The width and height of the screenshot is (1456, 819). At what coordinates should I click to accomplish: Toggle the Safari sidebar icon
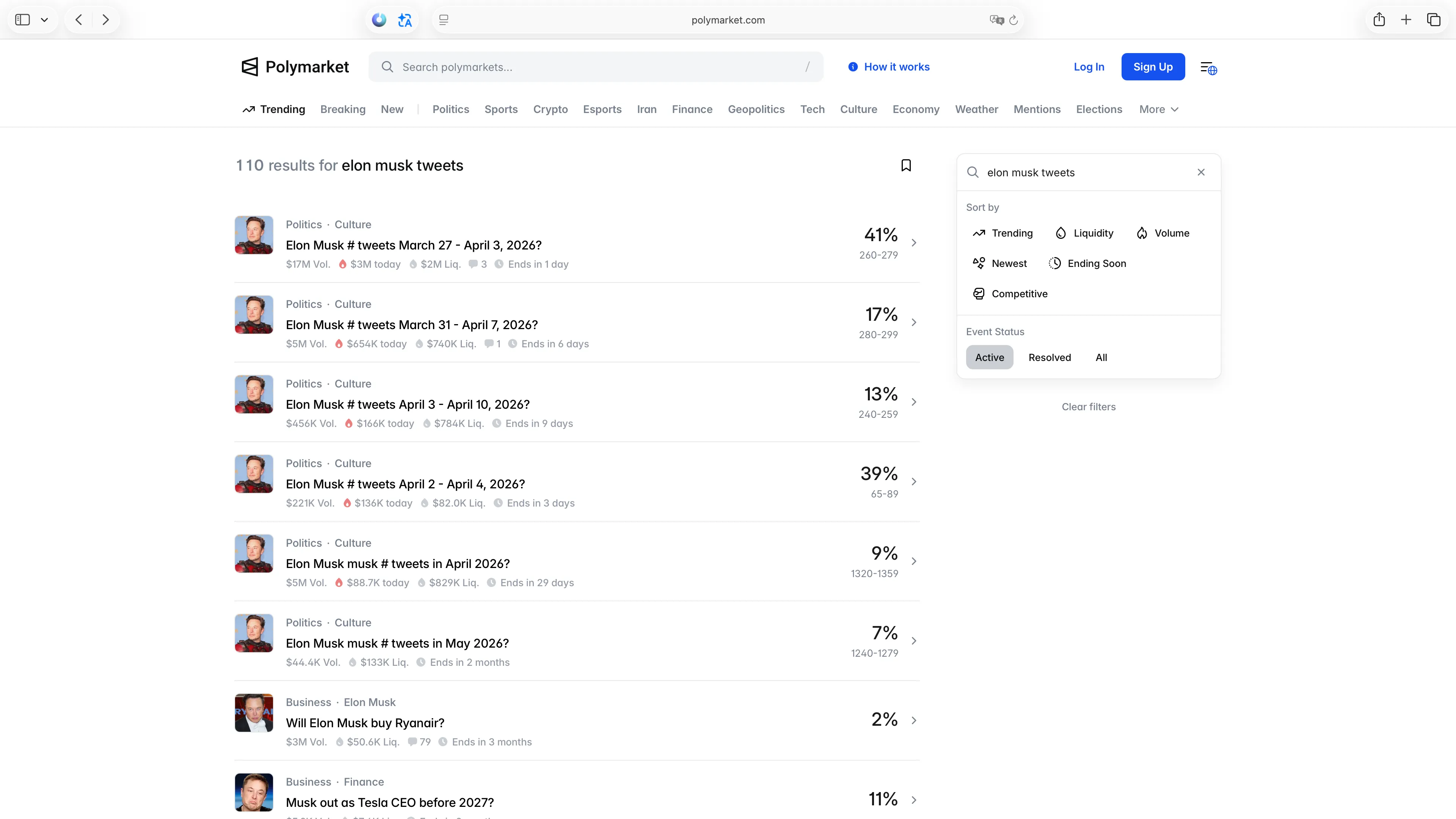pyautogui.click(x=23, y=20)
